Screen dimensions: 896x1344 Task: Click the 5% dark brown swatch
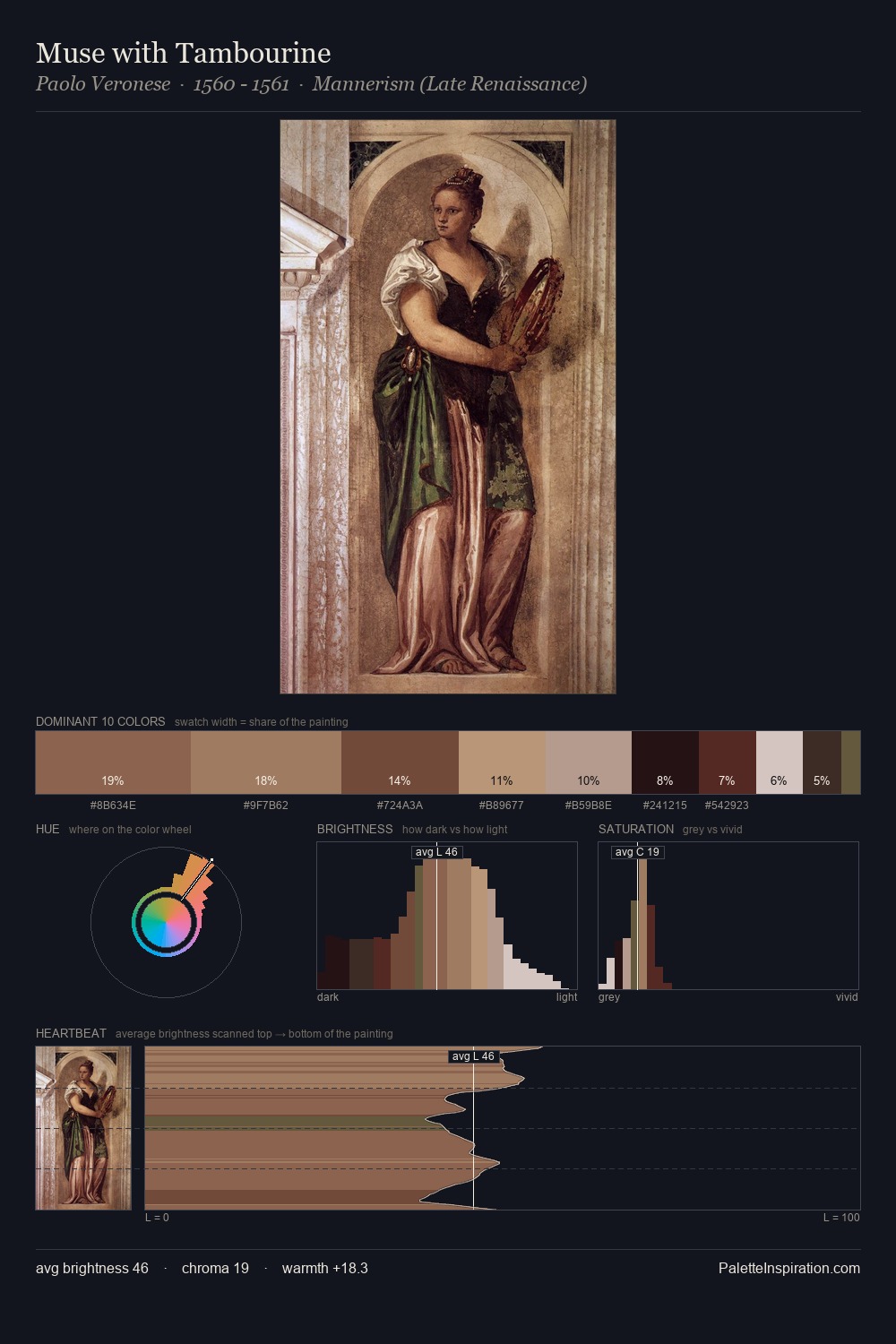[822, 762]
